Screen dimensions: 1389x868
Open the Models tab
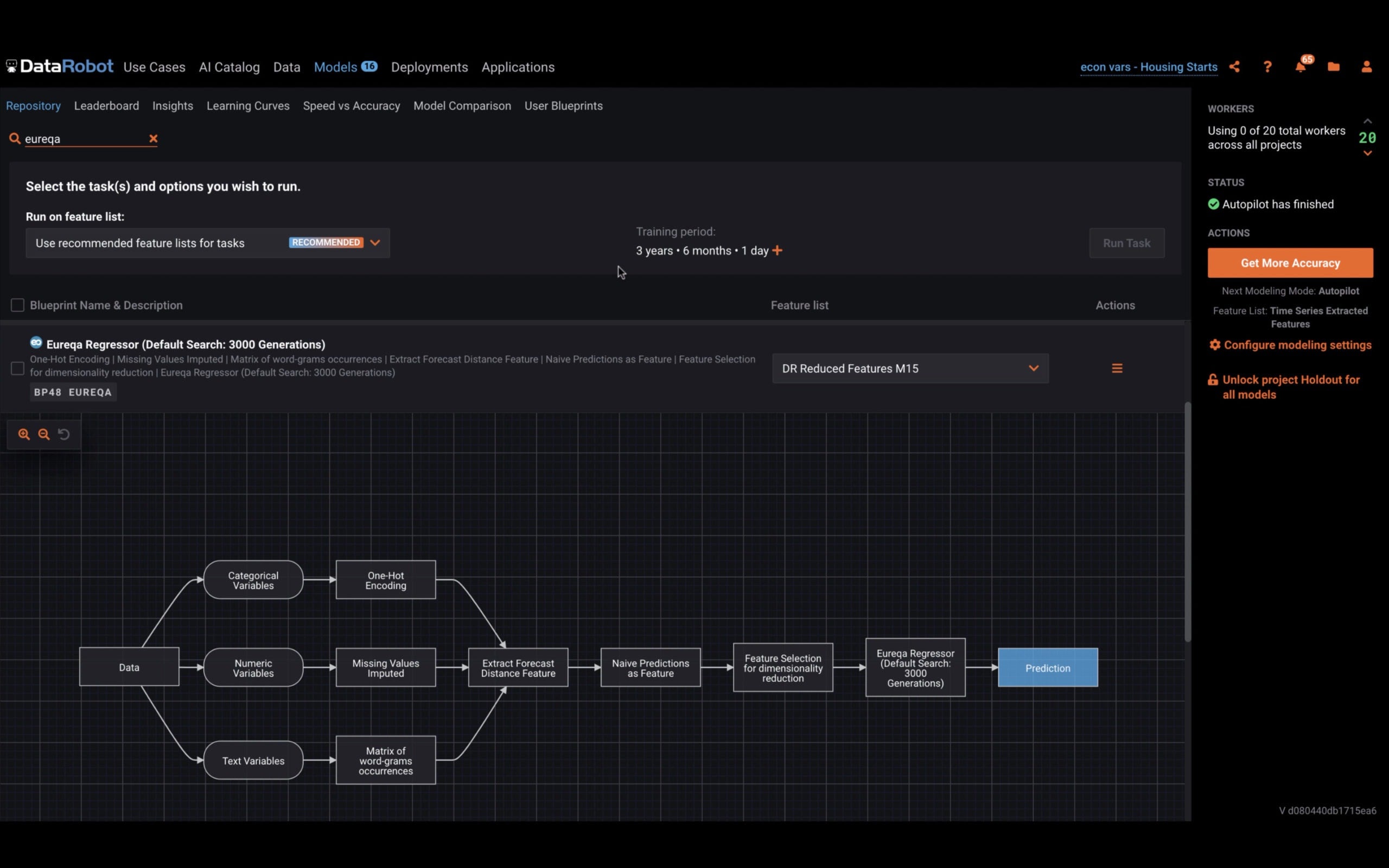(x=346, y=67)
